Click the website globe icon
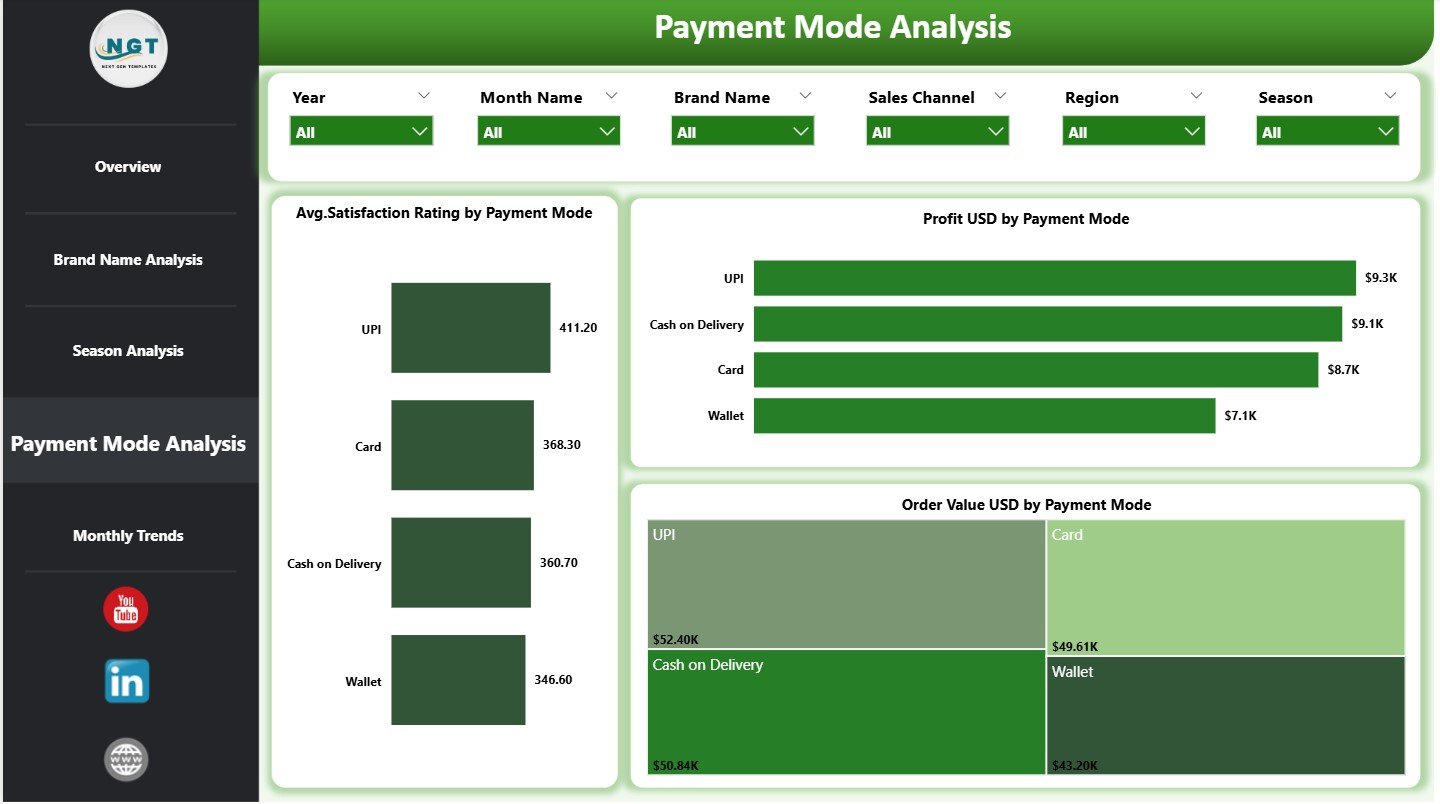Image resolution: width=1440 pixels, height=804 pixels. 127,758
